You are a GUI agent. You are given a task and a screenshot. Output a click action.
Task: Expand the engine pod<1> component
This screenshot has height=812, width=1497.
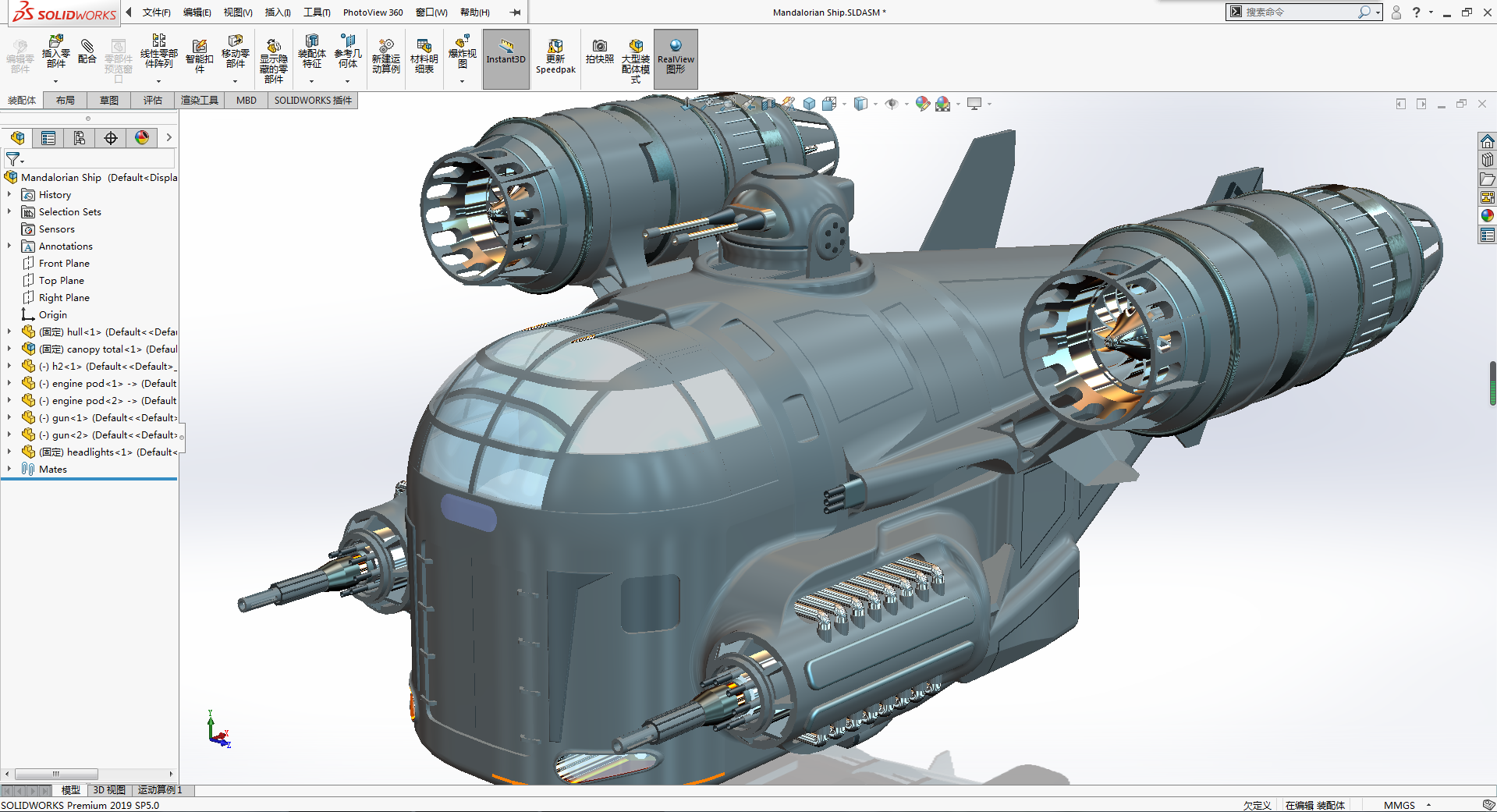point(9,383)
